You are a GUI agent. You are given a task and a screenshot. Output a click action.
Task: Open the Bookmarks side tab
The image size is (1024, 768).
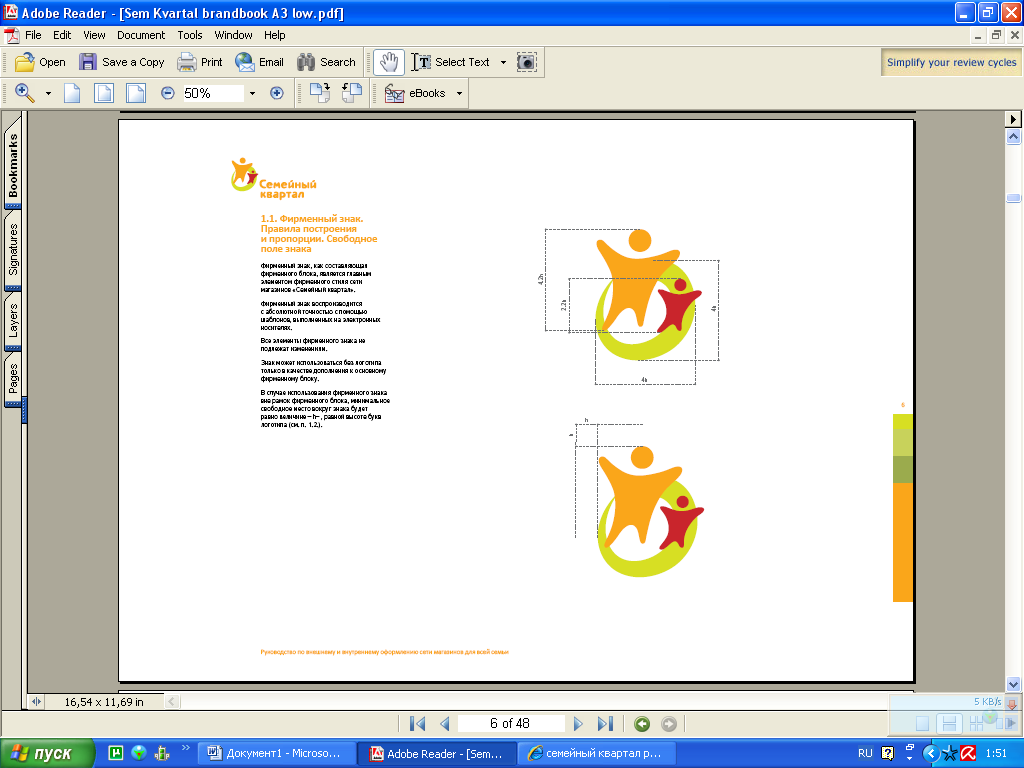pyautogui.click(x=13, y=165)
